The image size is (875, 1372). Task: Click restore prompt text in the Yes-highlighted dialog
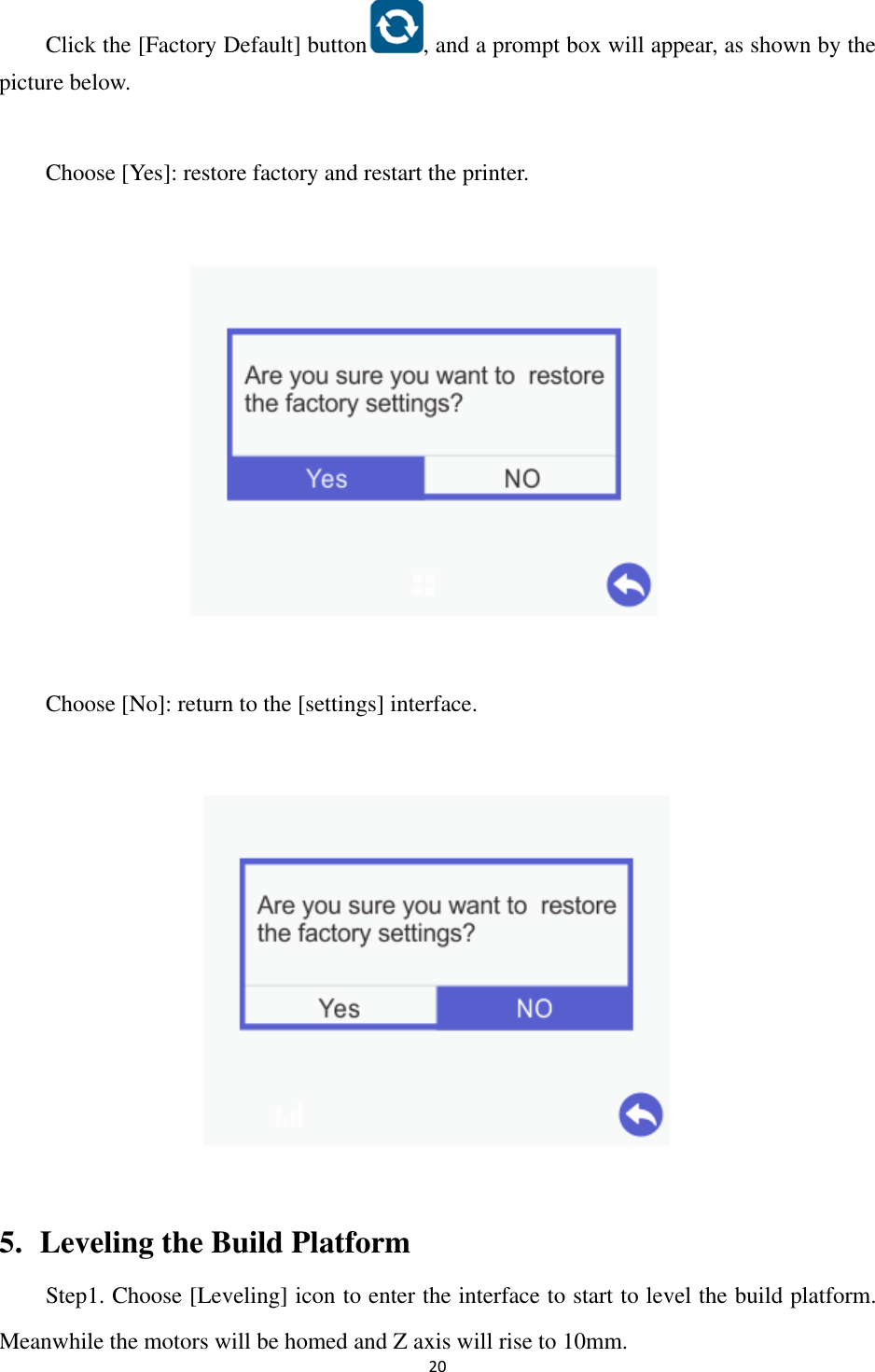[424, 389]
